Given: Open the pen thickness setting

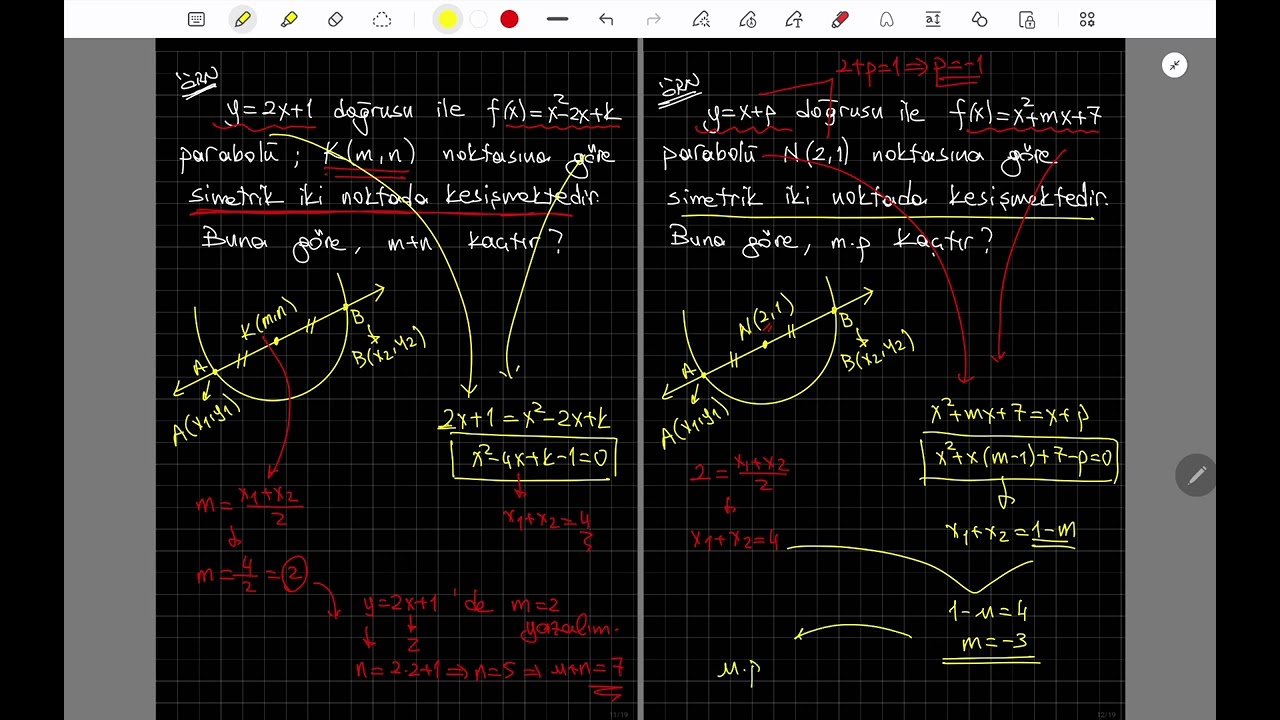Looking at the screenshot, I should 558,19.
